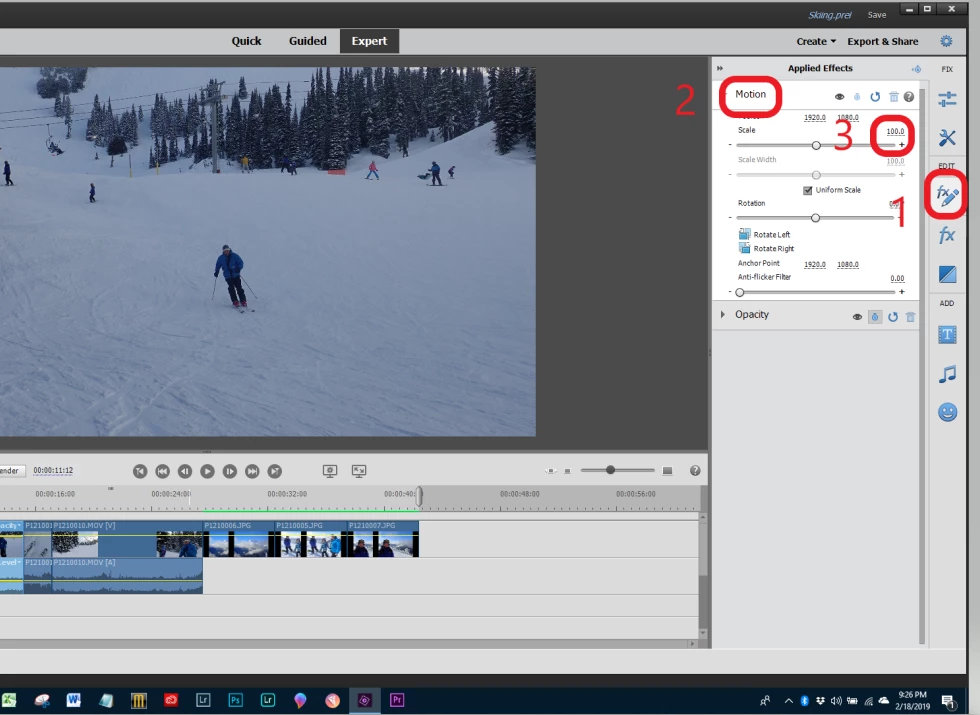
Task: Toggle the Motion effect eye icon
Action: tap(839, 97)
